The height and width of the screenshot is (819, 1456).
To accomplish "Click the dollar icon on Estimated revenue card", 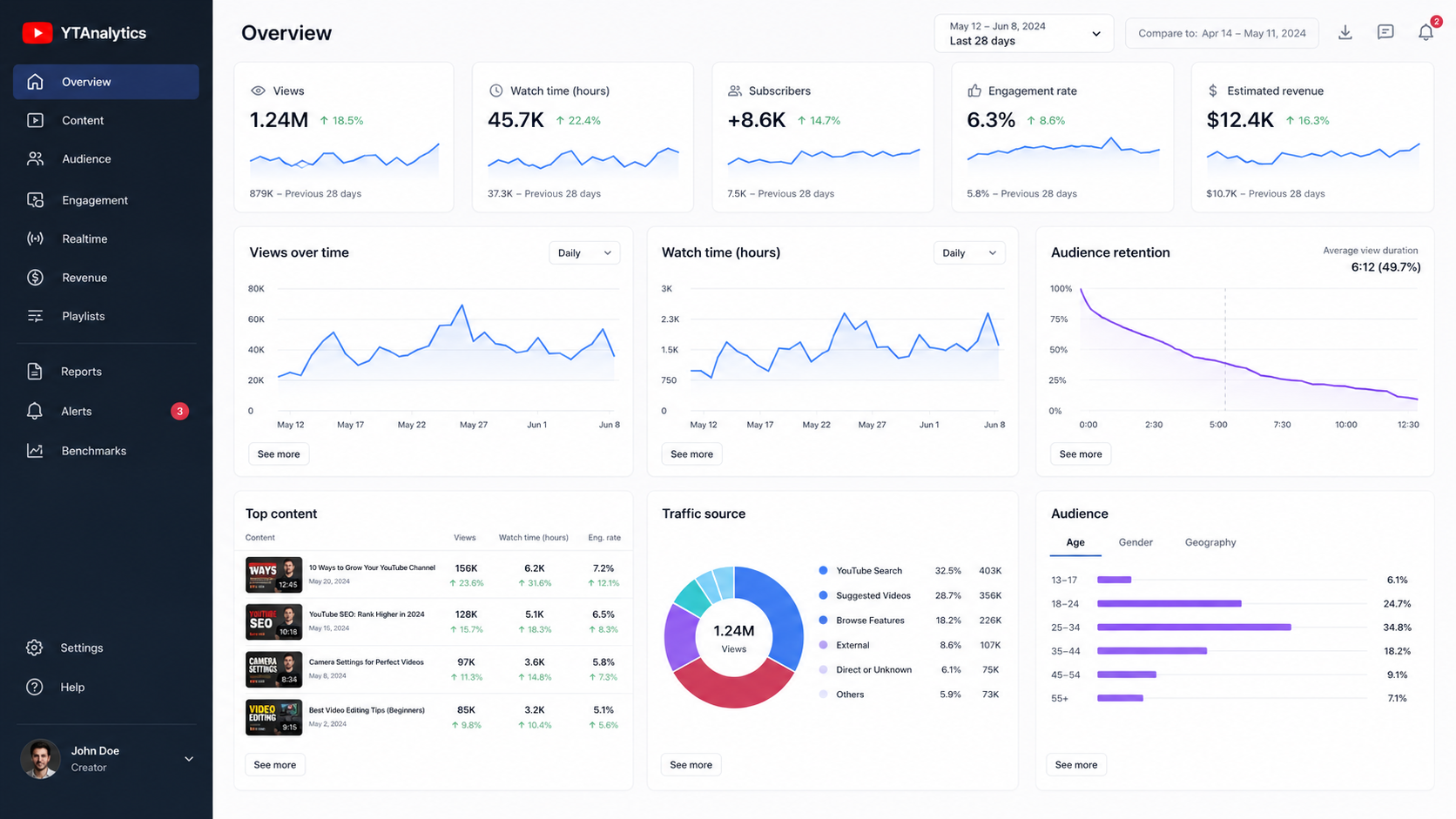I will click(1213, 91).
